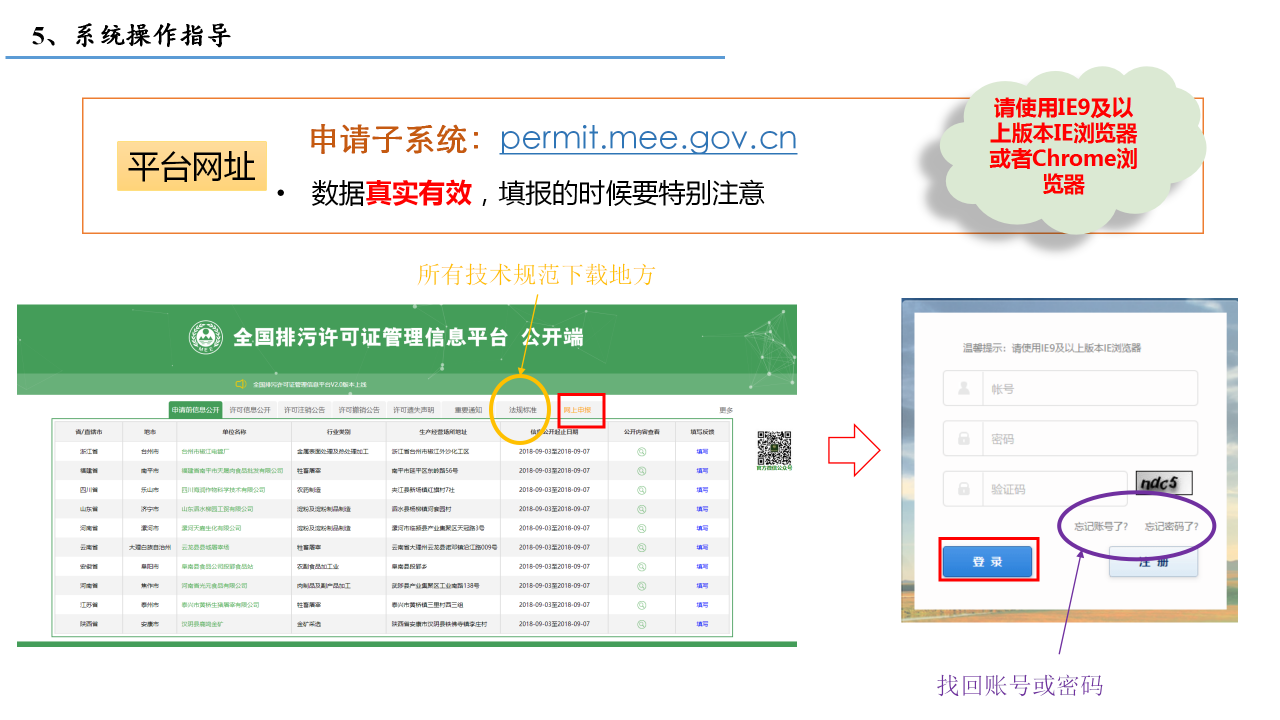
Task: Click the 忘记账号了? link
Action: [1101, 526]
